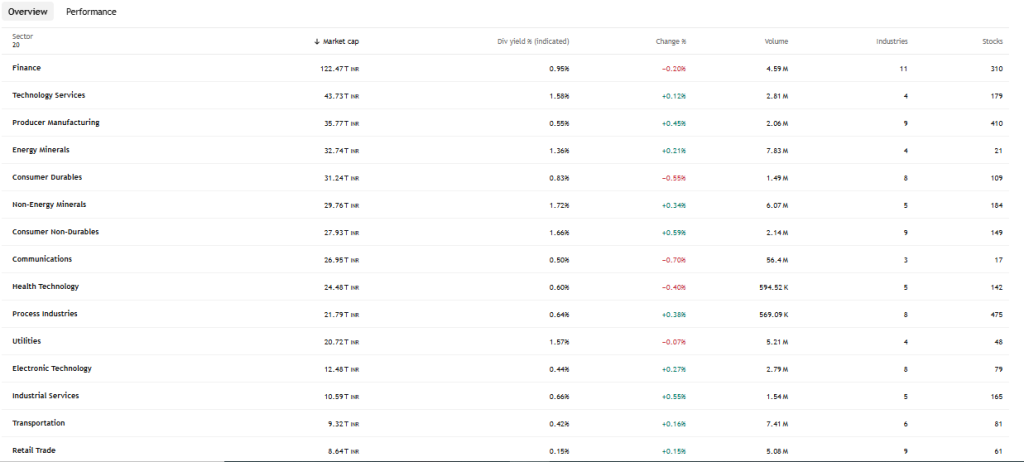This screenshot has width=1024, height=462.
Task: Click Consumer Non-Durables change value +0.59%
Action: [673, 233]
